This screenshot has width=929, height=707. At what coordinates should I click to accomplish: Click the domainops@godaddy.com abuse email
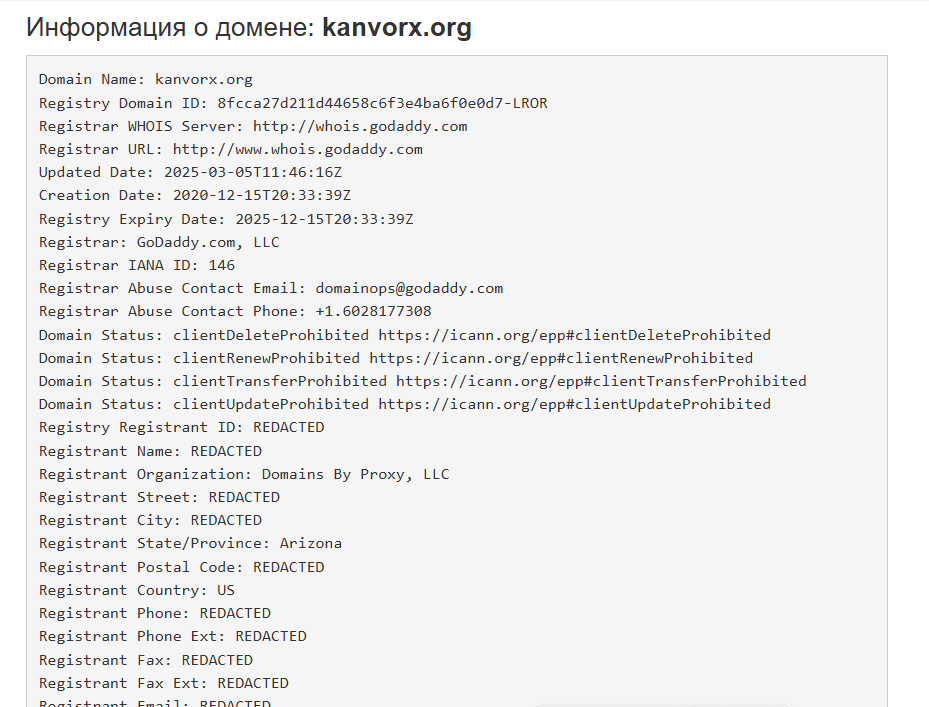tap(409, 288)
